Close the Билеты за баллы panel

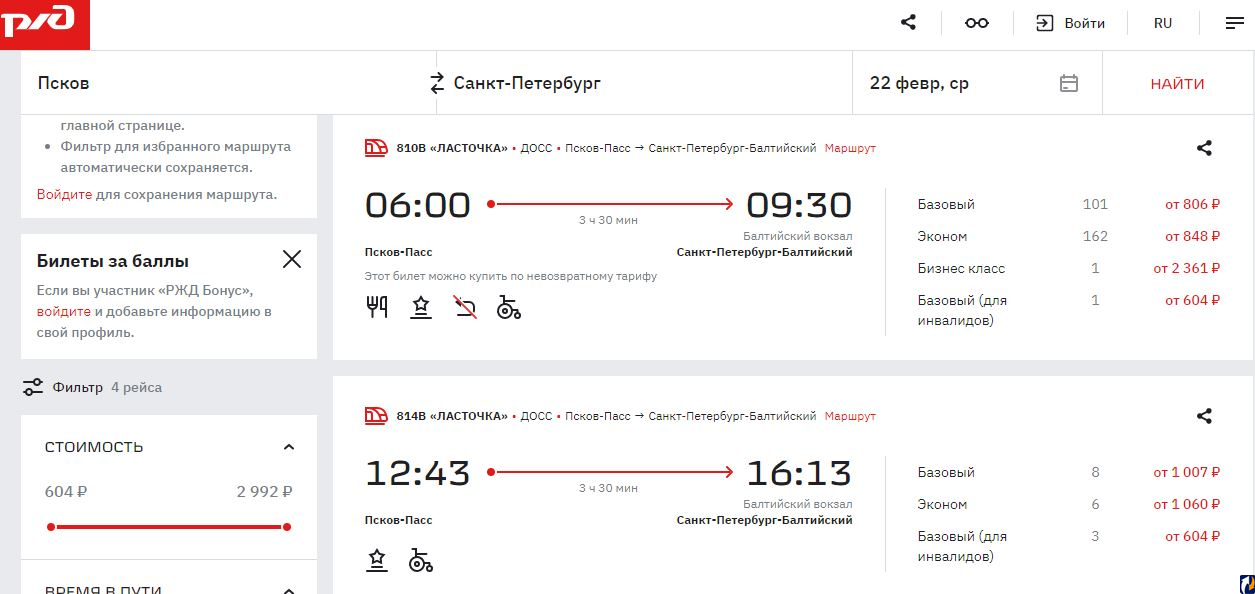291,260
